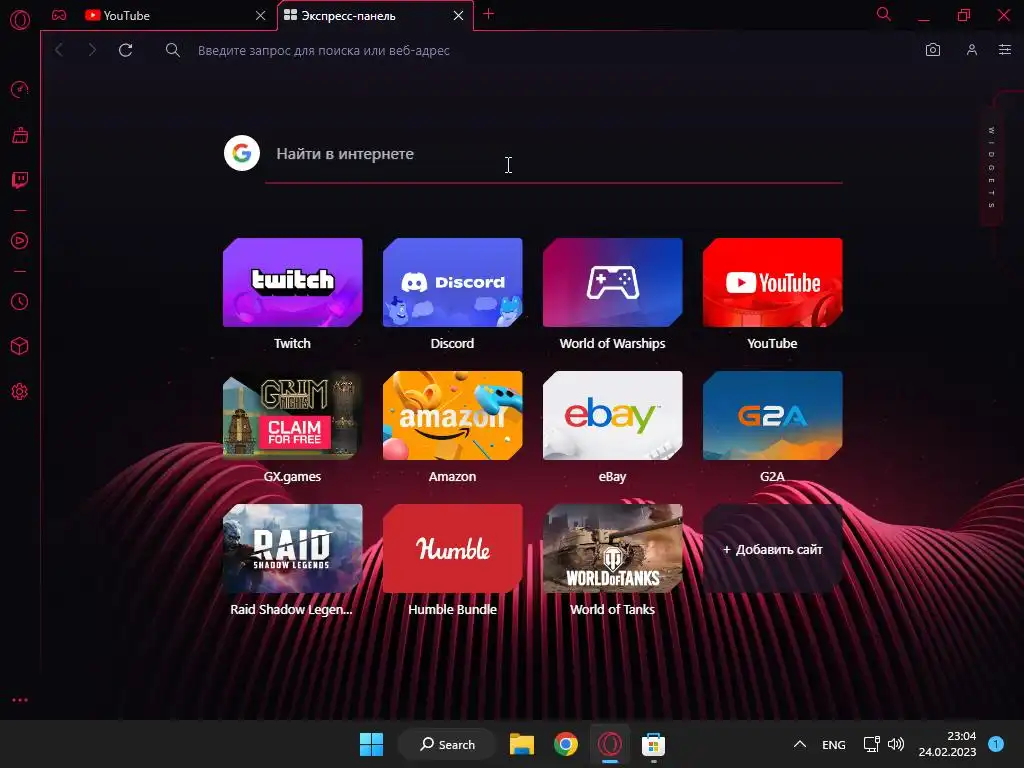Open the GX.games speed dial tile
The height and width of the screenshot is (768, 1024).
tap(293, 415)
